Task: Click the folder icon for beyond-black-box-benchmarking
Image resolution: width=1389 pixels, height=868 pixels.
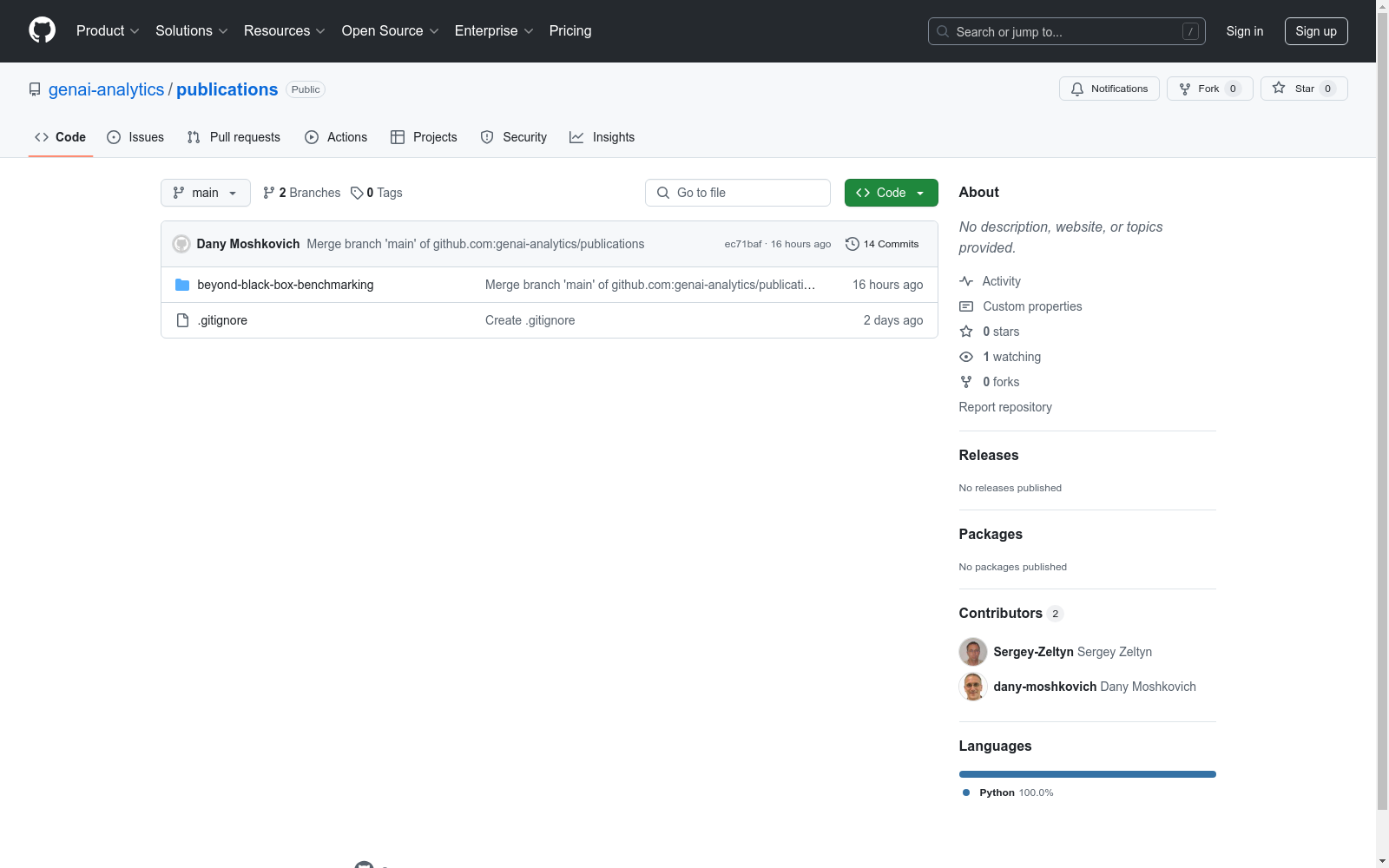Action: (182, 285)
